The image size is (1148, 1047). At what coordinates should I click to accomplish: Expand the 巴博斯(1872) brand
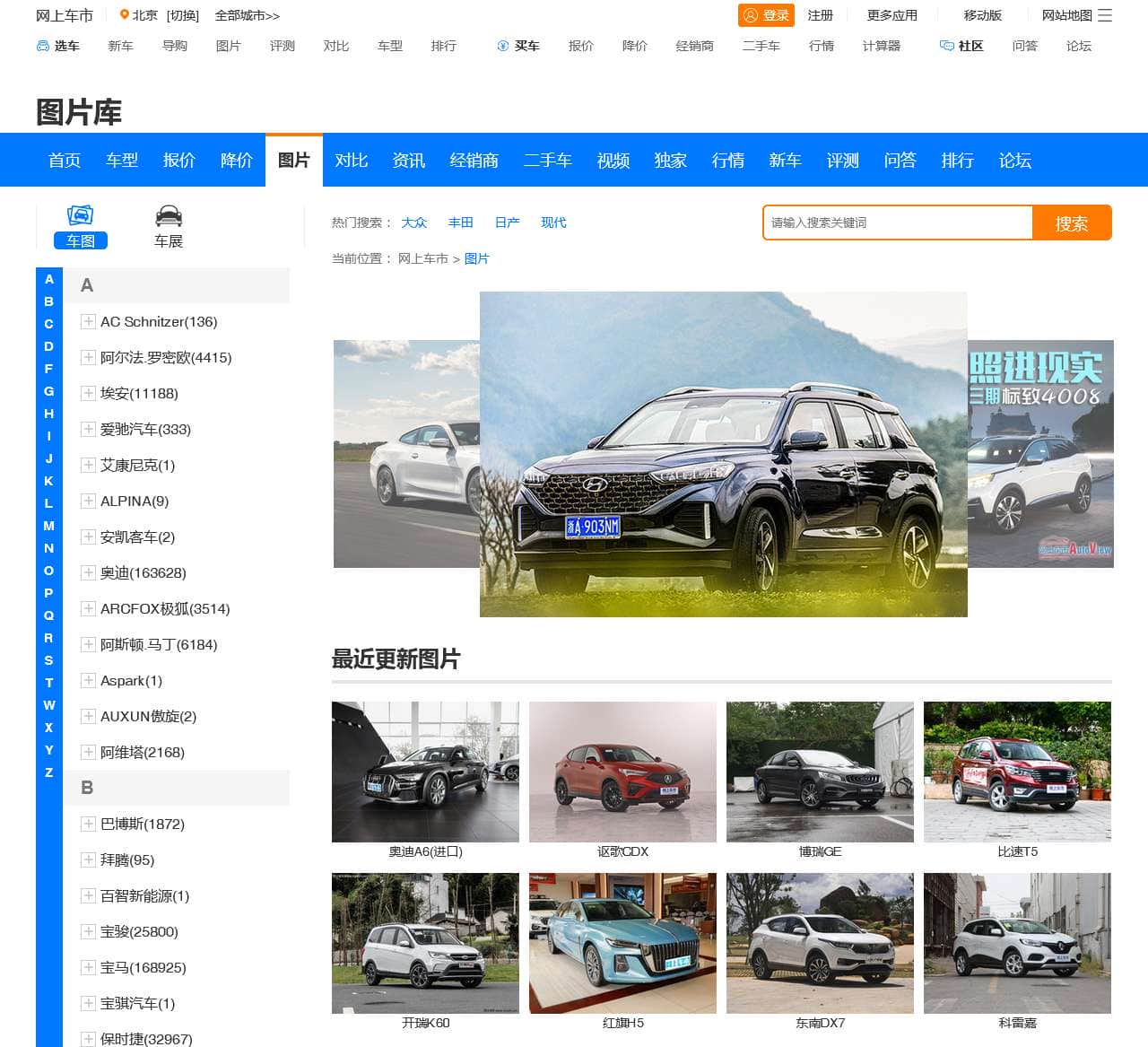[x=88, y=824]
